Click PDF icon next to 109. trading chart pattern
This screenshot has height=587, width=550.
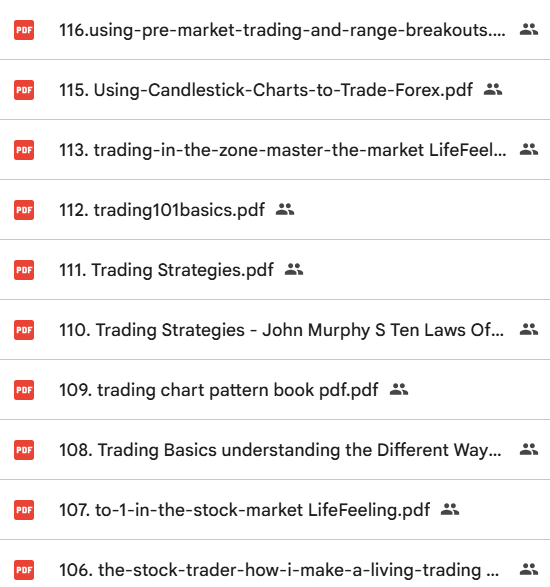tap(24, 390)
